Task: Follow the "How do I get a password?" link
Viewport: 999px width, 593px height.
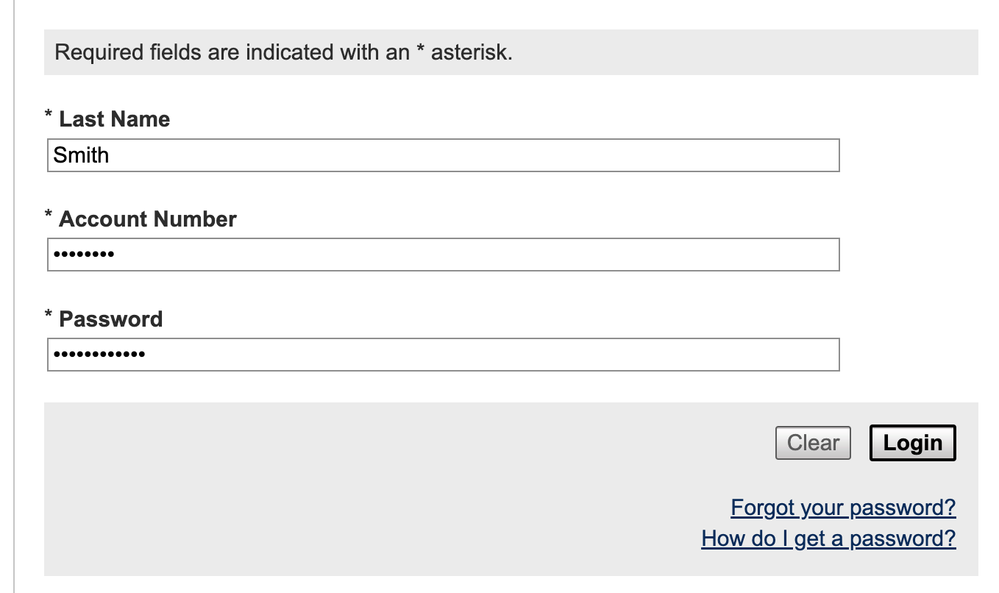Action: (x=828, y=539)
